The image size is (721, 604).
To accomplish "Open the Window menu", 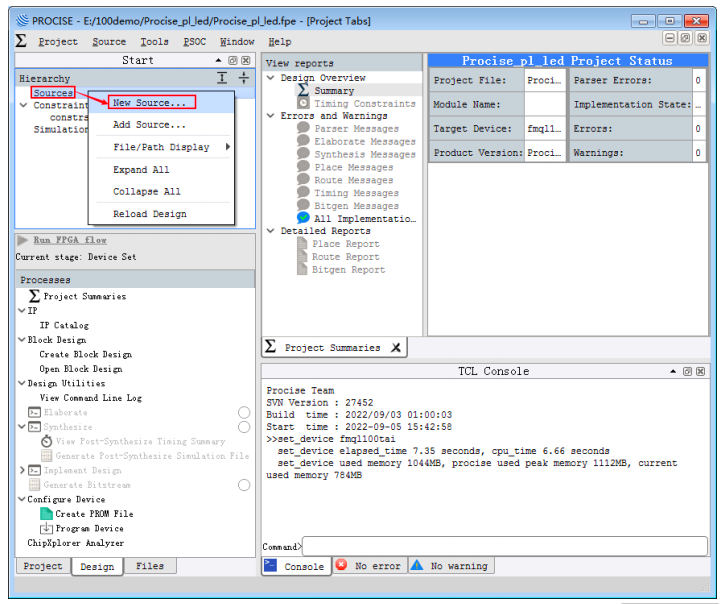I will coord(237,42).
